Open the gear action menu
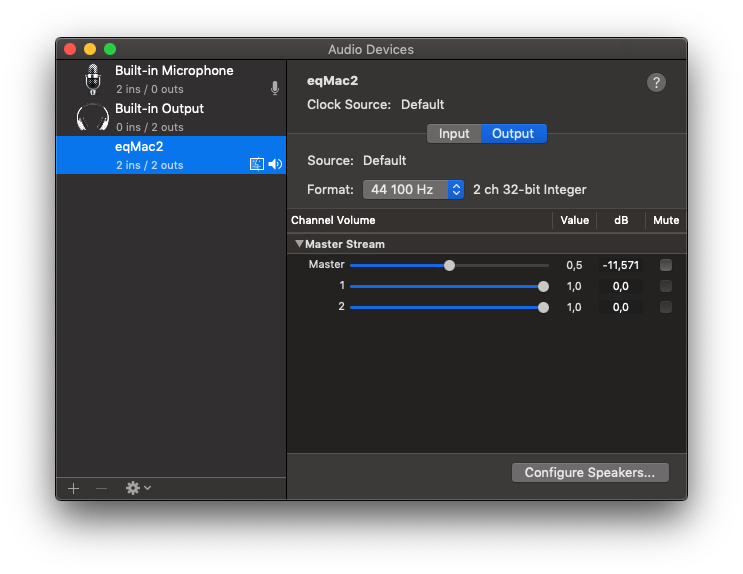This screenshot has height=574, width=743. [138, 488]
